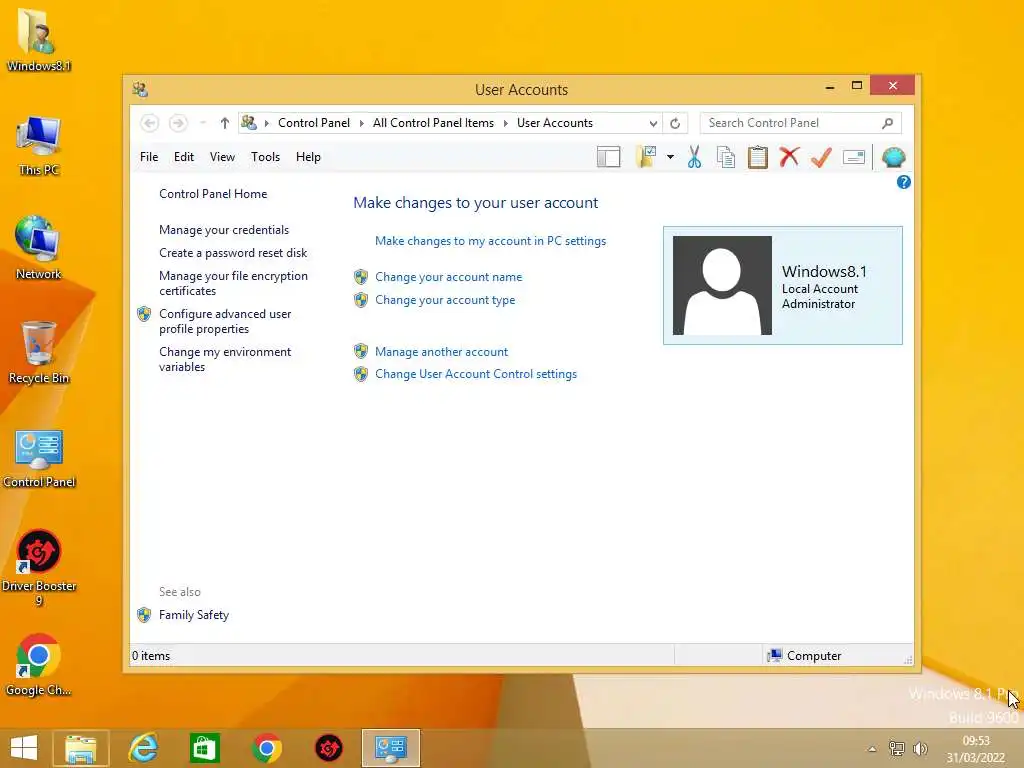Select Create a password reset disk
The height and width of the screenshot is (768, 1024).
coord(233,253)
